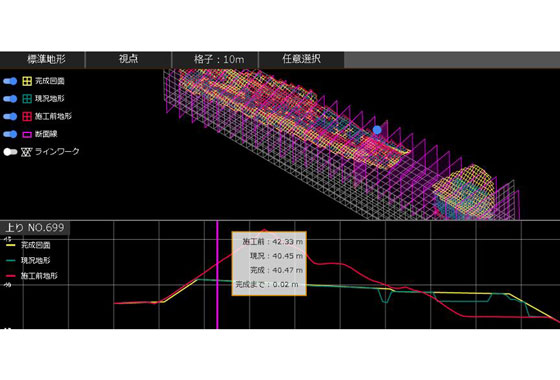Viewport: 560px width, 380px height.
Task: Click the red 施工前地形 legend line in profile
Action: pos(11,276)
